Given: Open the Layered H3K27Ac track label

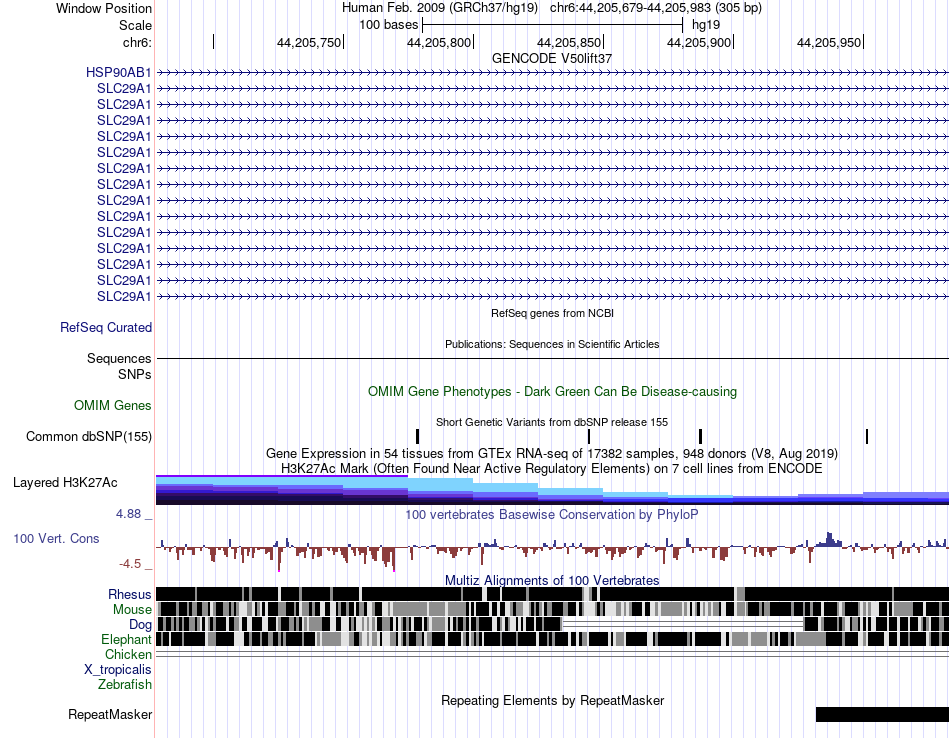Looking at the screenshot, I should click(x=65, y=482).
